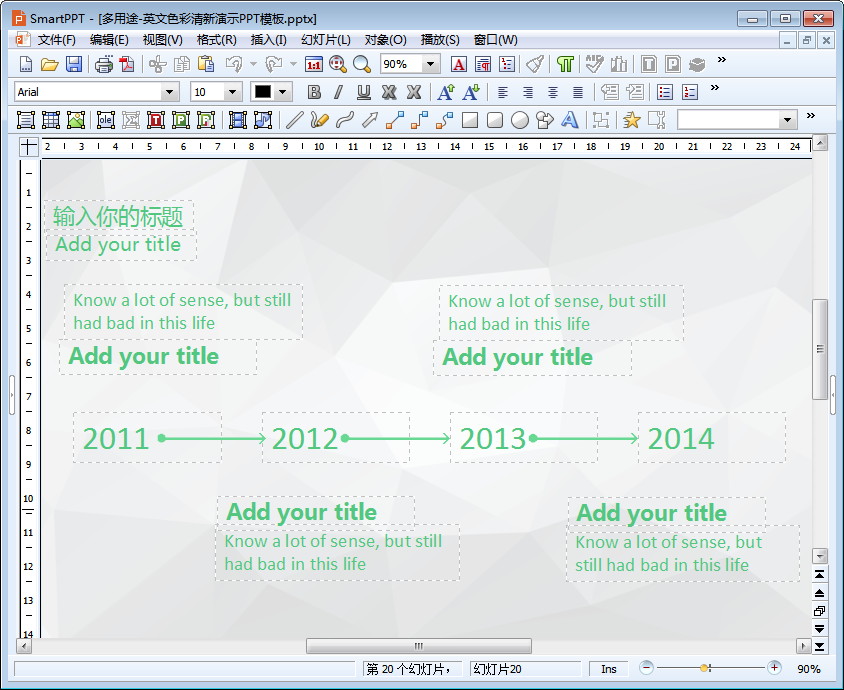Toggle the numbered list icon
This screenshot has width=844, height=690.
(x=690, y=92)
